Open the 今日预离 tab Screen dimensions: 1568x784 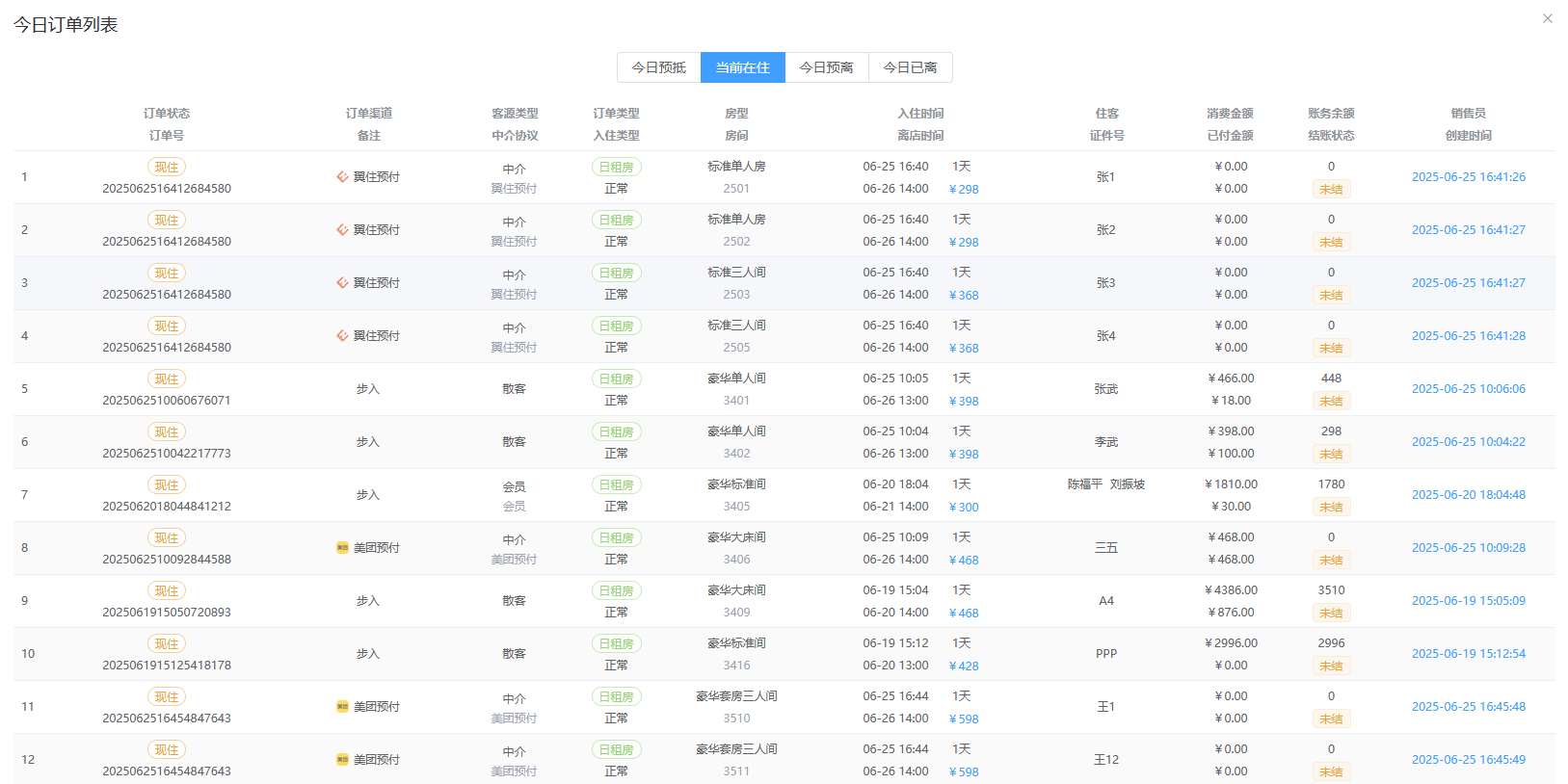pyautogui.click(x=827, y=67)
